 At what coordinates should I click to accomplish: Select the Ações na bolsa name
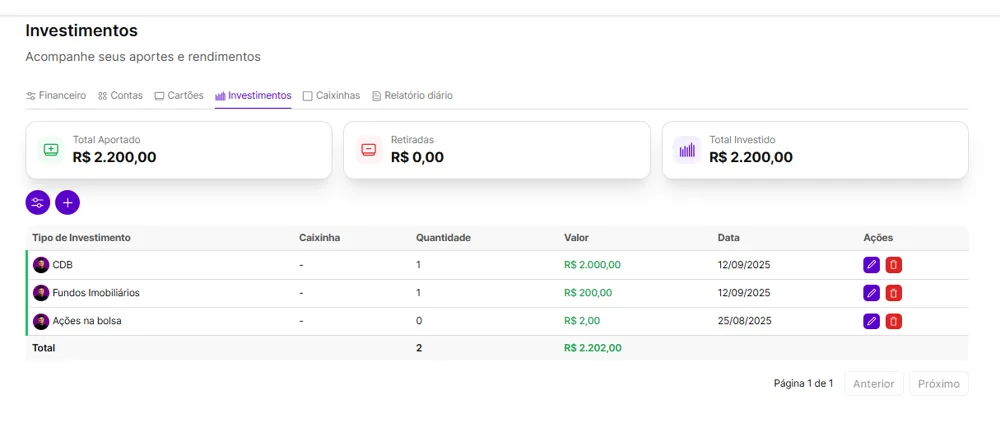click(87, 321)
